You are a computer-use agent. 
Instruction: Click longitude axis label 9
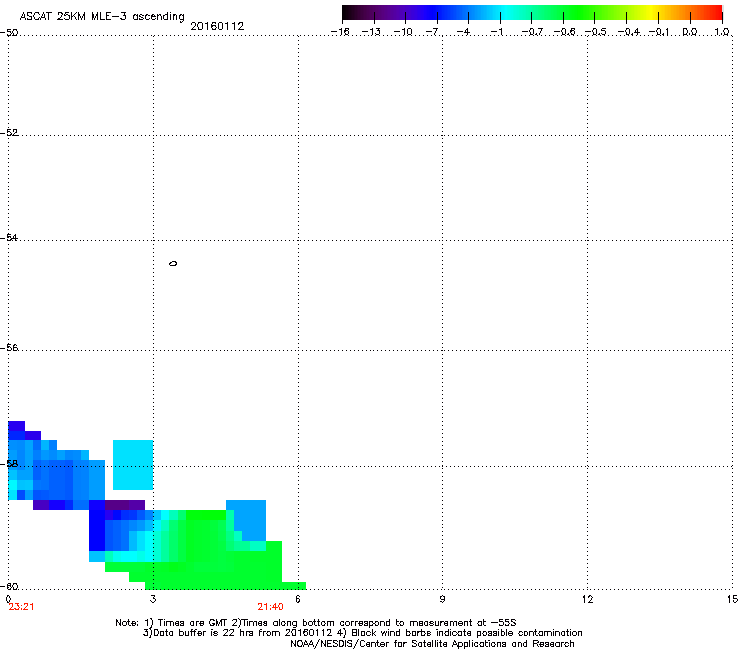click(x=442, y=599)
